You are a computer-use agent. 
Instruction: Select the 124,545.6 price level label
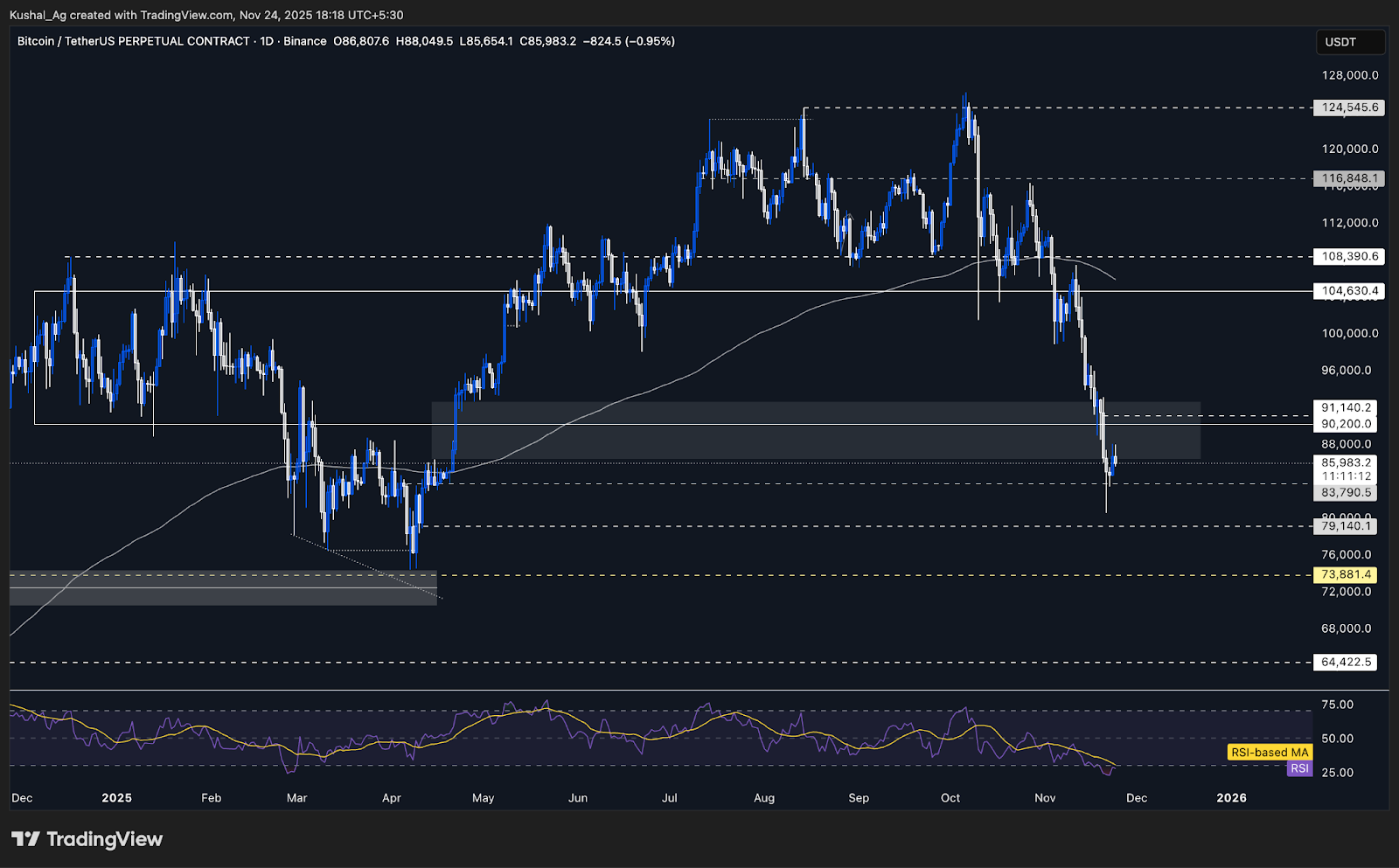(x=1348, y=108)
